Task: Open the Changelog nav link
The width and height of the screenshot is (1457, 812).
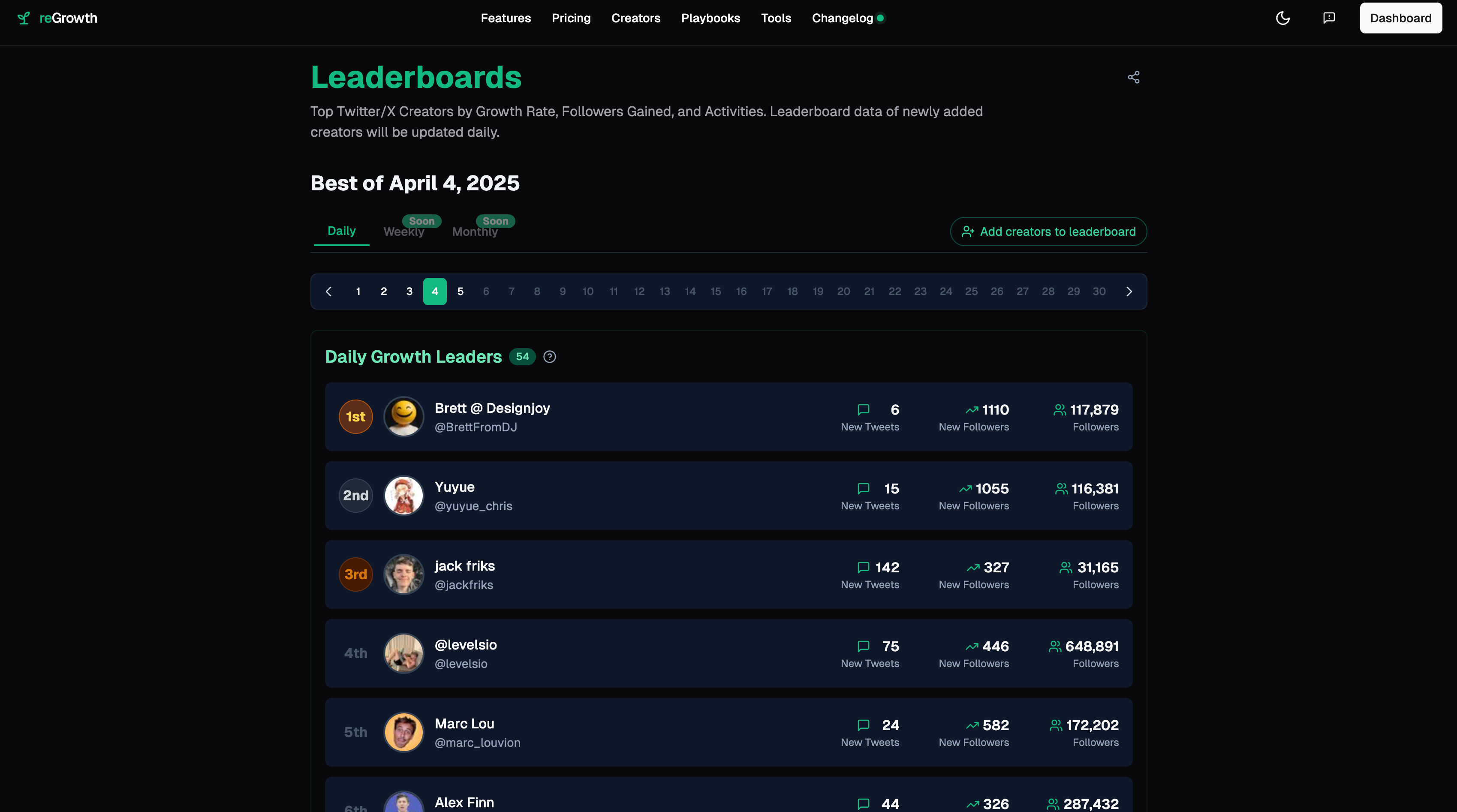Action: [x=842, y=18]
